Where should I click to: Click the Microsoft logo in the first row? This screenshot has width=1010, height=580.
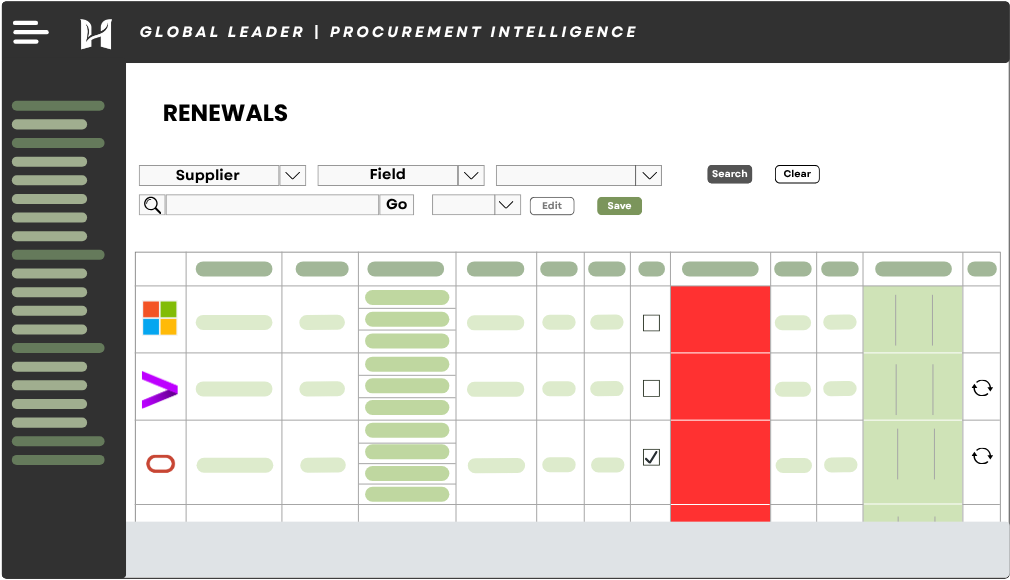tap(159, 318)
